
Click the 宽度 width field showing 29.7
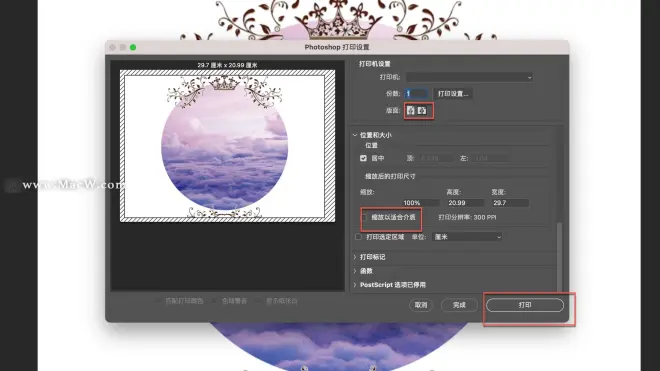tap(510, 203)
